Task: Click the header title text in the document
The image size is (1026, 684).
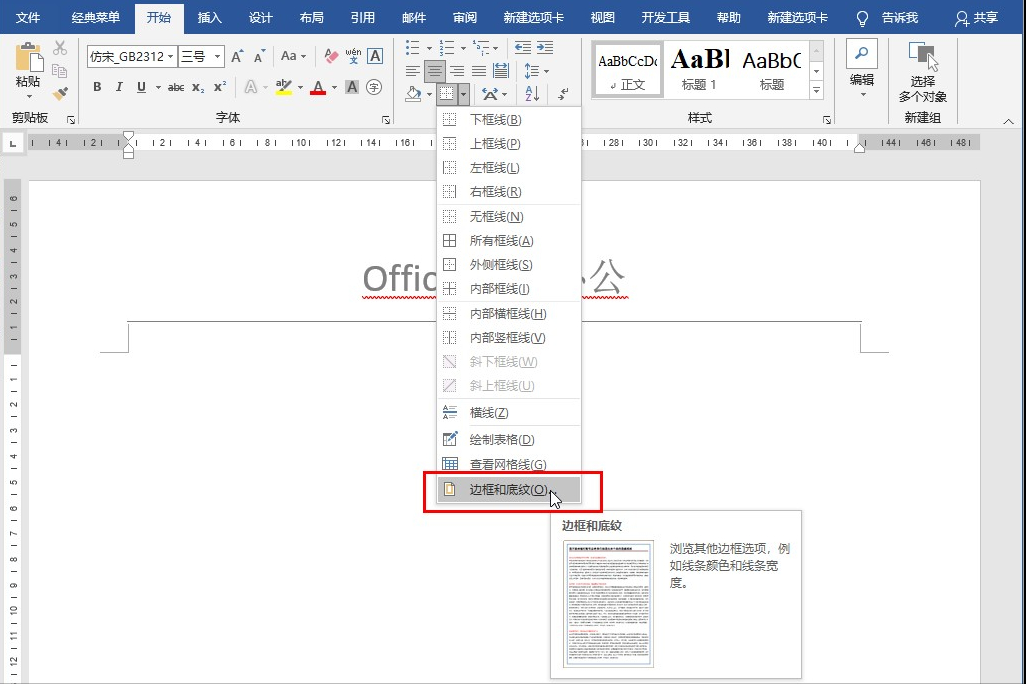Action: pyautogui.click(x=494, y=278)
